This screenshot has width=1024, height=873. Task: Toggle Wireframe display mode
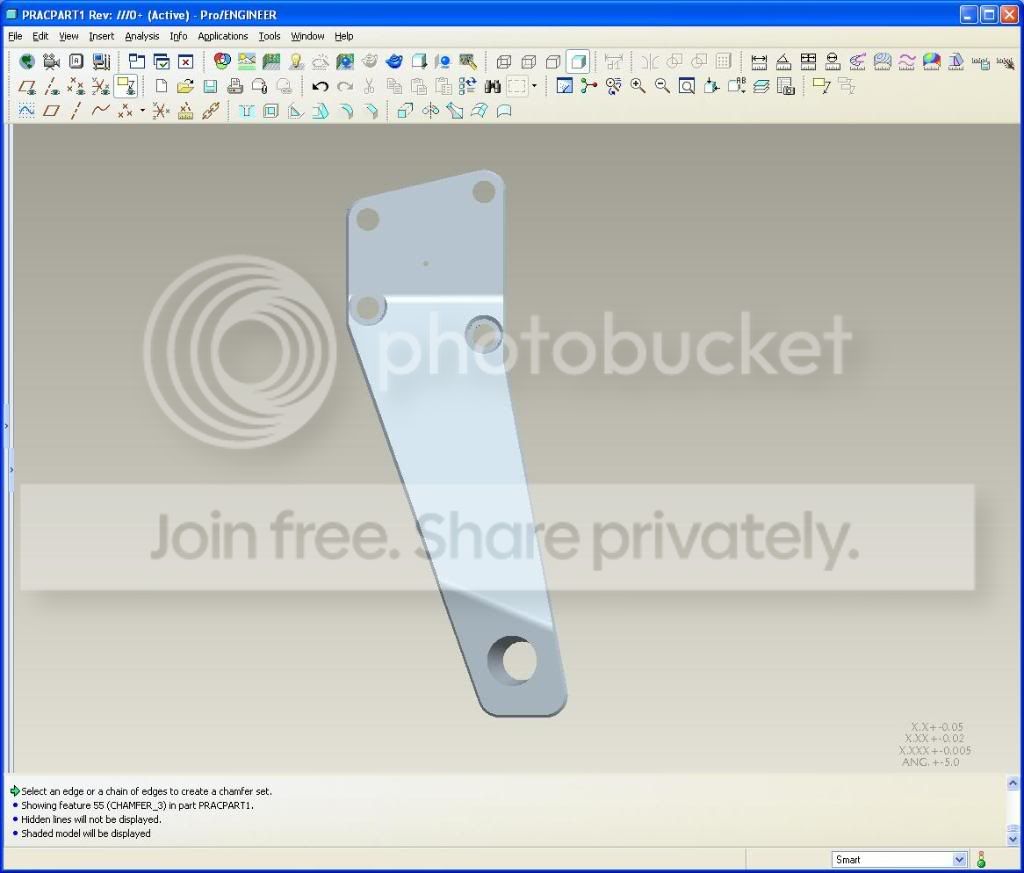coord(504,62)
